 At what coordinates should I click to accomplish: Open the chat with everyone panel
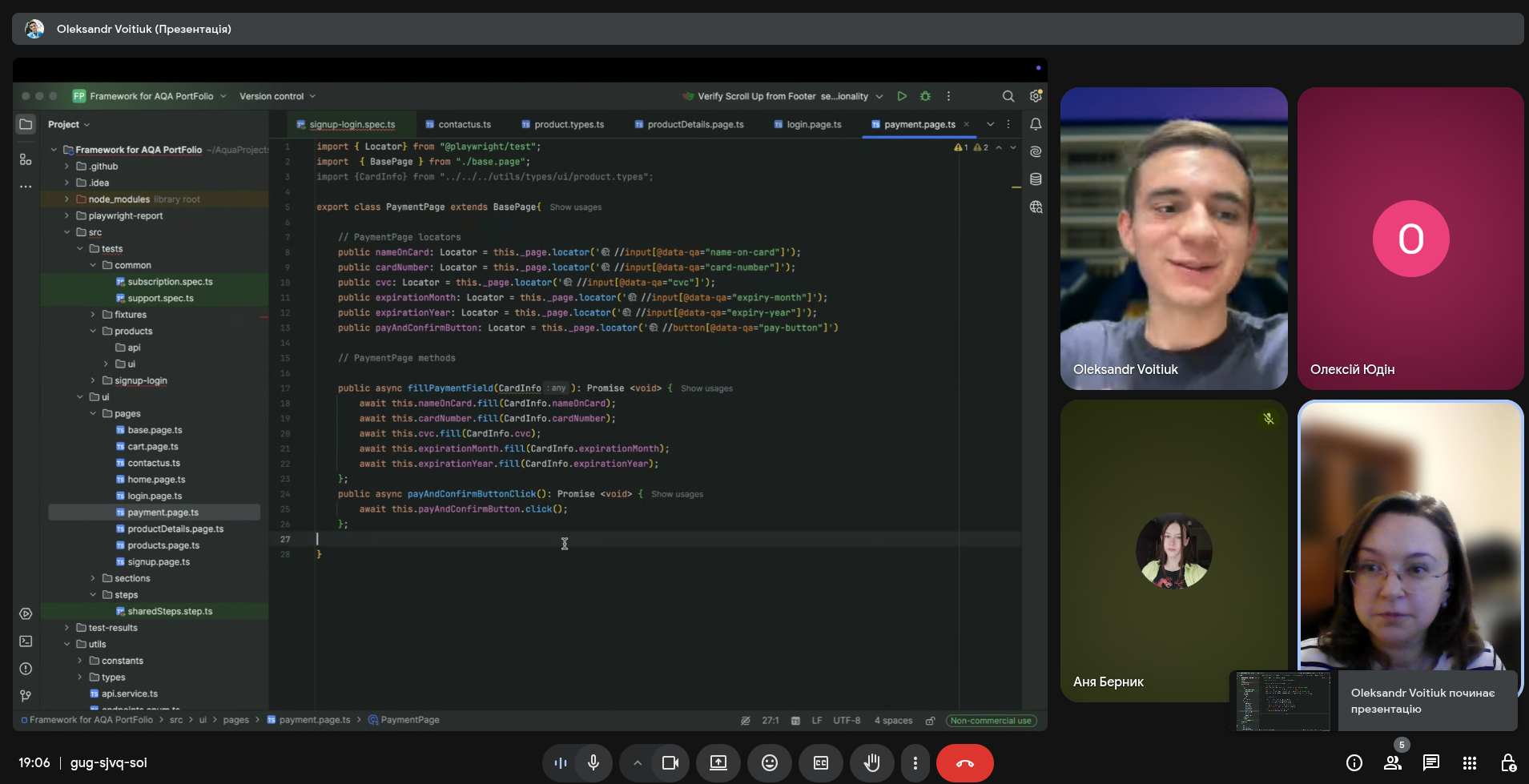click(1430, 763)
